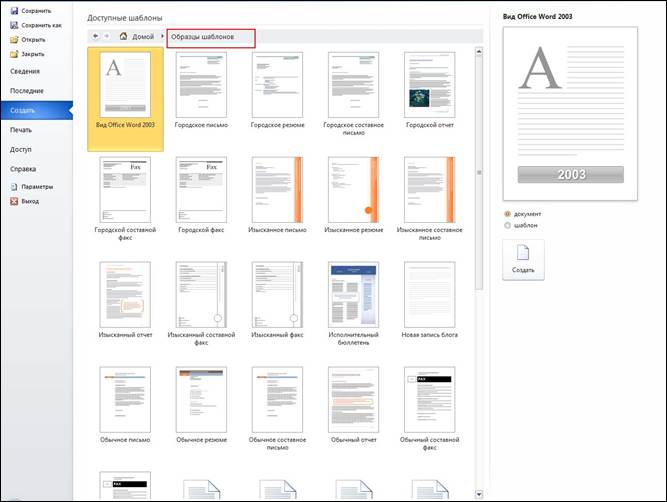Viewport: 667px width, 502px height.
Task: Select the Городское составное письмо template
Action: (353, 94)
